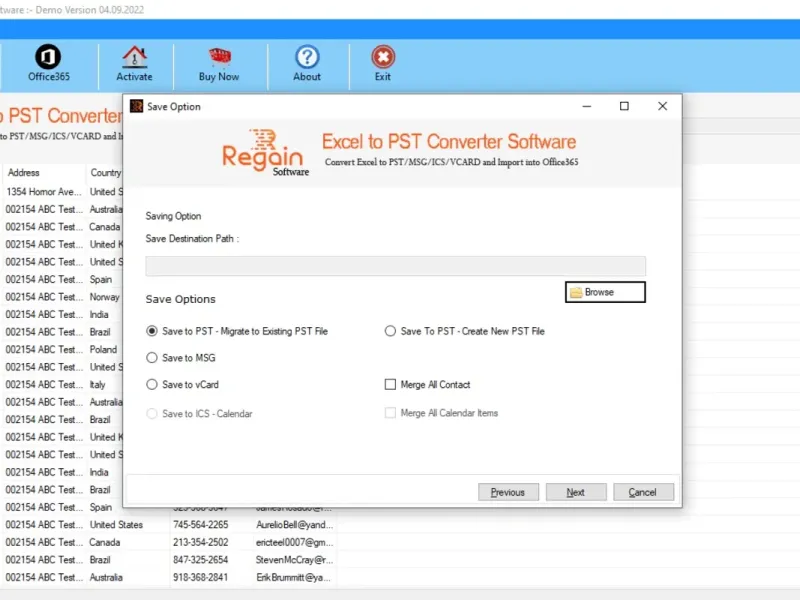800x600 pixels.
Task: Click the ericteel0007@gm... email cell
Action: 294,542
